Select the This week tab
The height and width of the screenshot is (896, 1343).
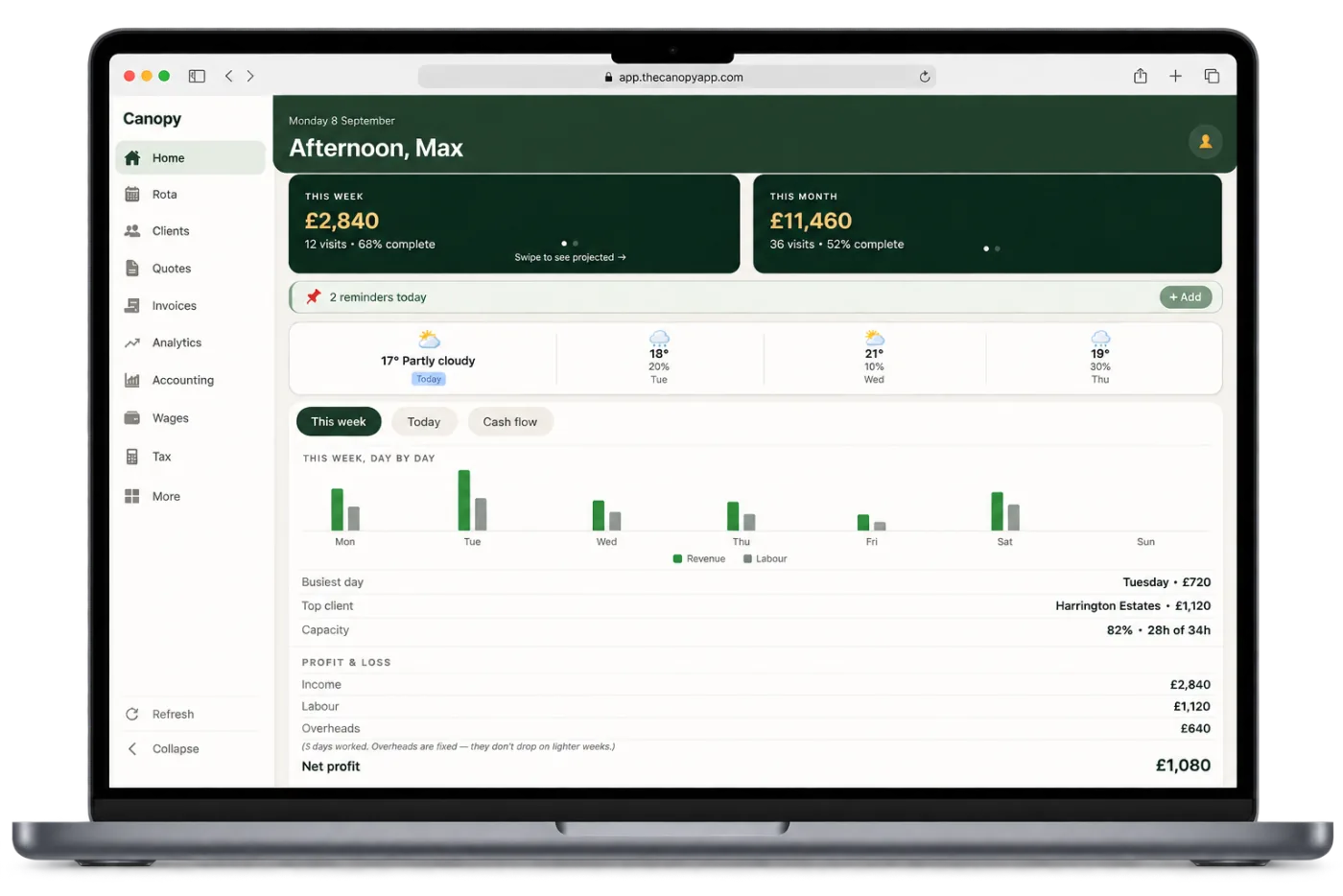(339, 422)
